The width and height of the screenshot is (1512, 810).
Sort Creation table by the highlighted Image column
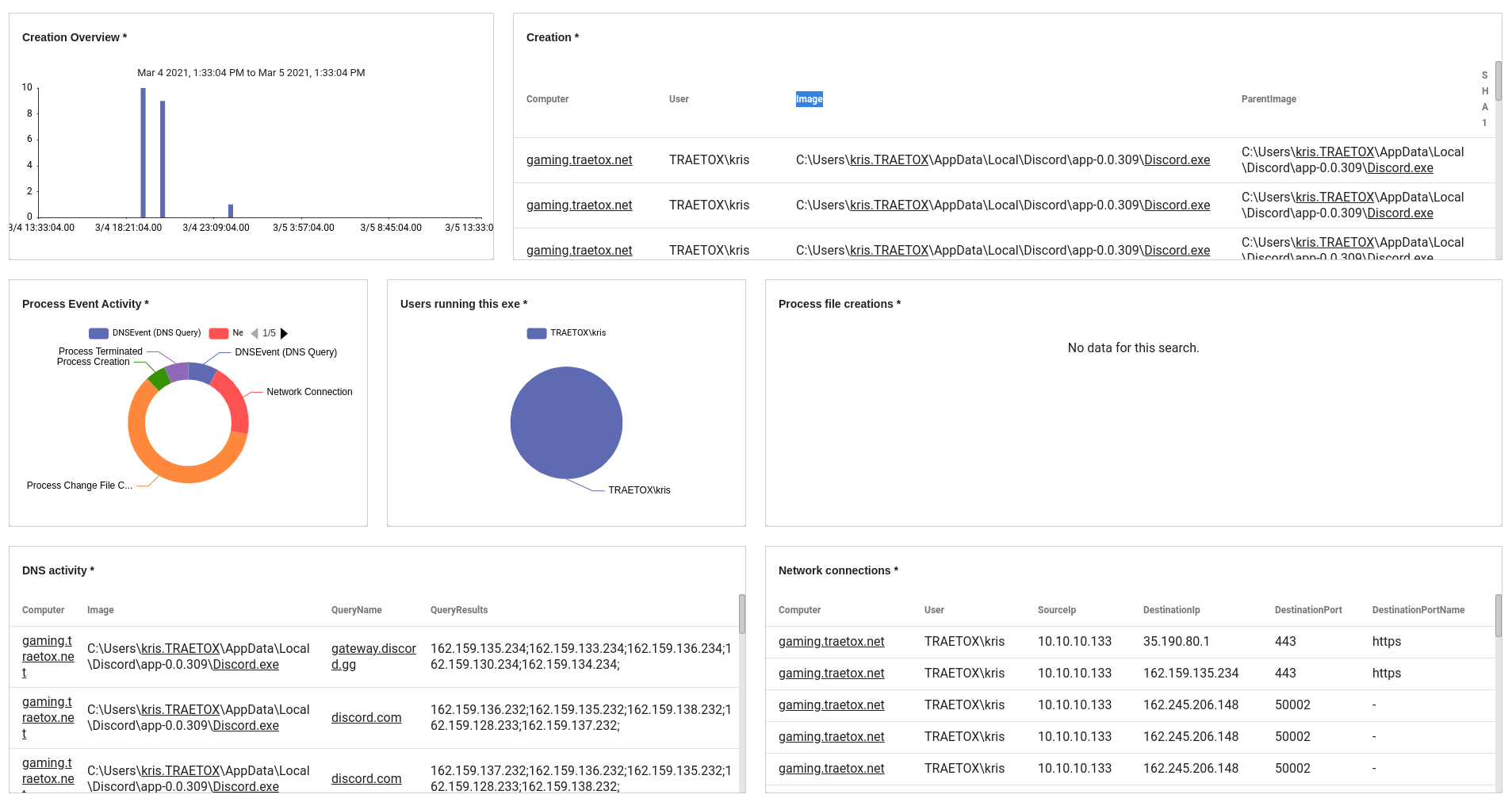pyautogui.click(x=809, y=99)
